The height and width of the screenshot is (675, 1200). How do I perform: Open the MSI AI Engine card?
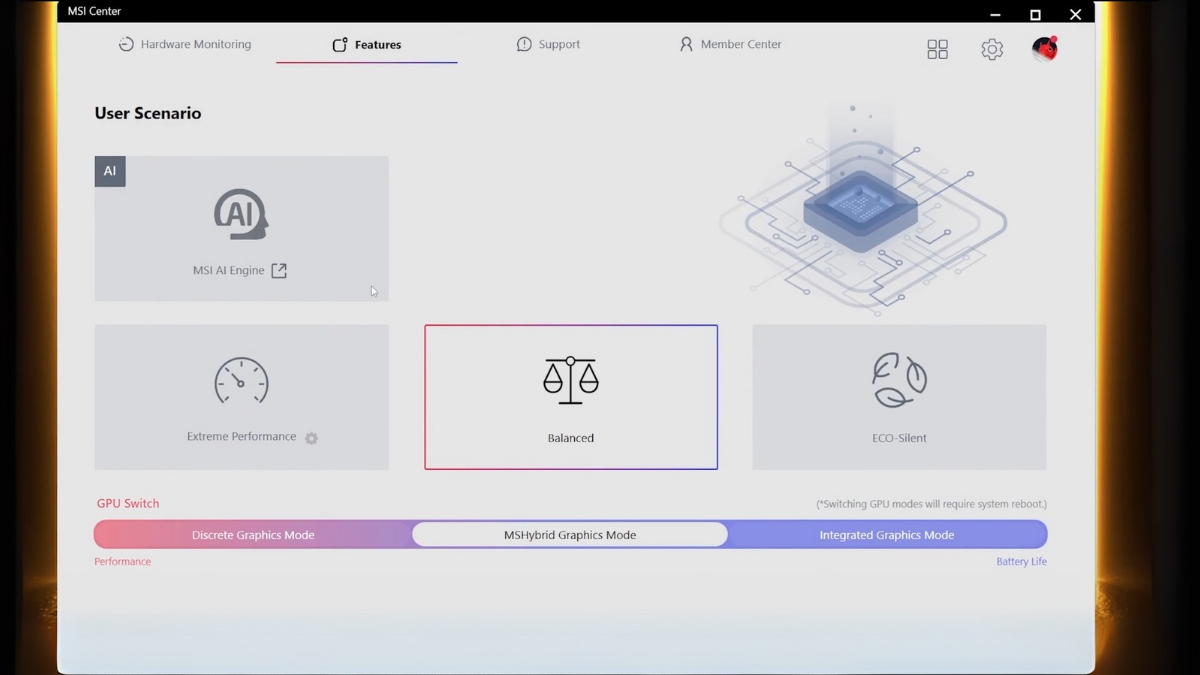241,228
